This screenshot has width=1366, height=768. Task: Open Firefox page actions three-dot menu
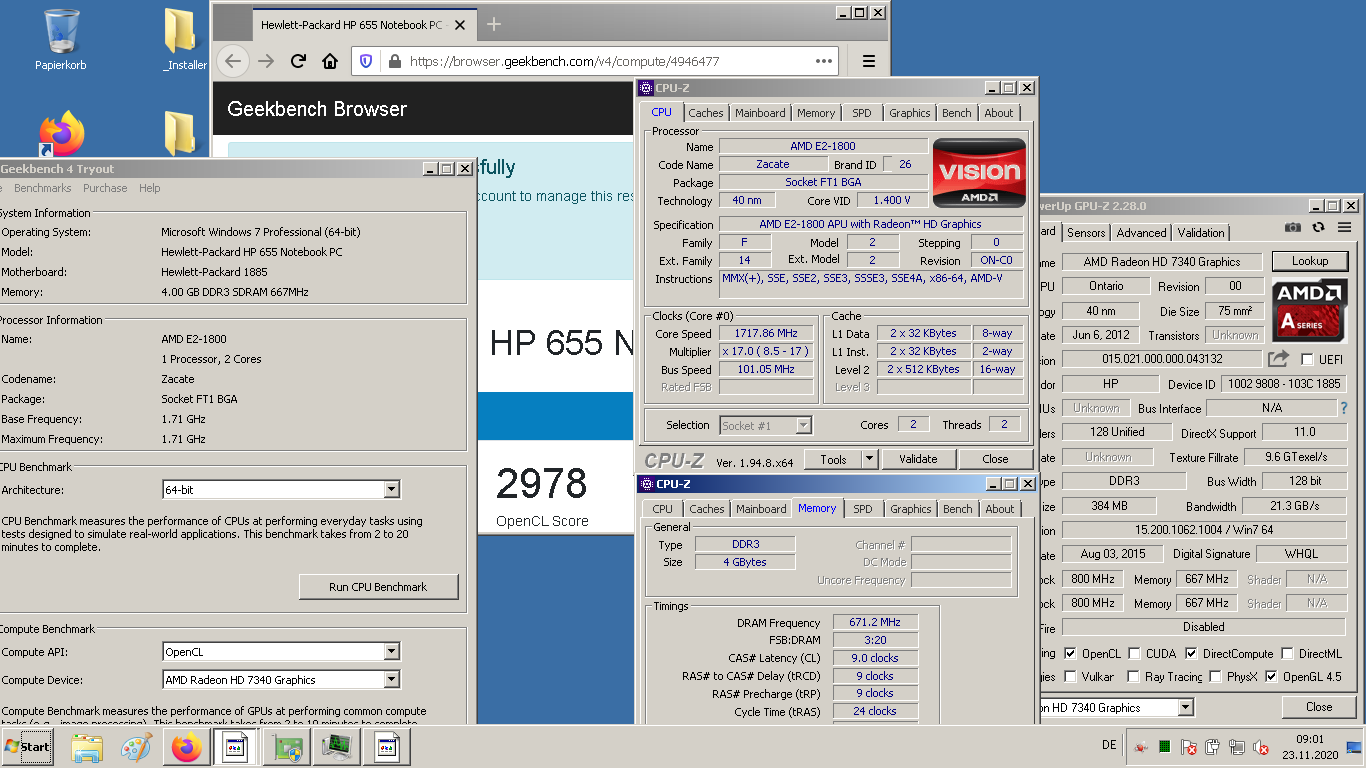(824, 61)
